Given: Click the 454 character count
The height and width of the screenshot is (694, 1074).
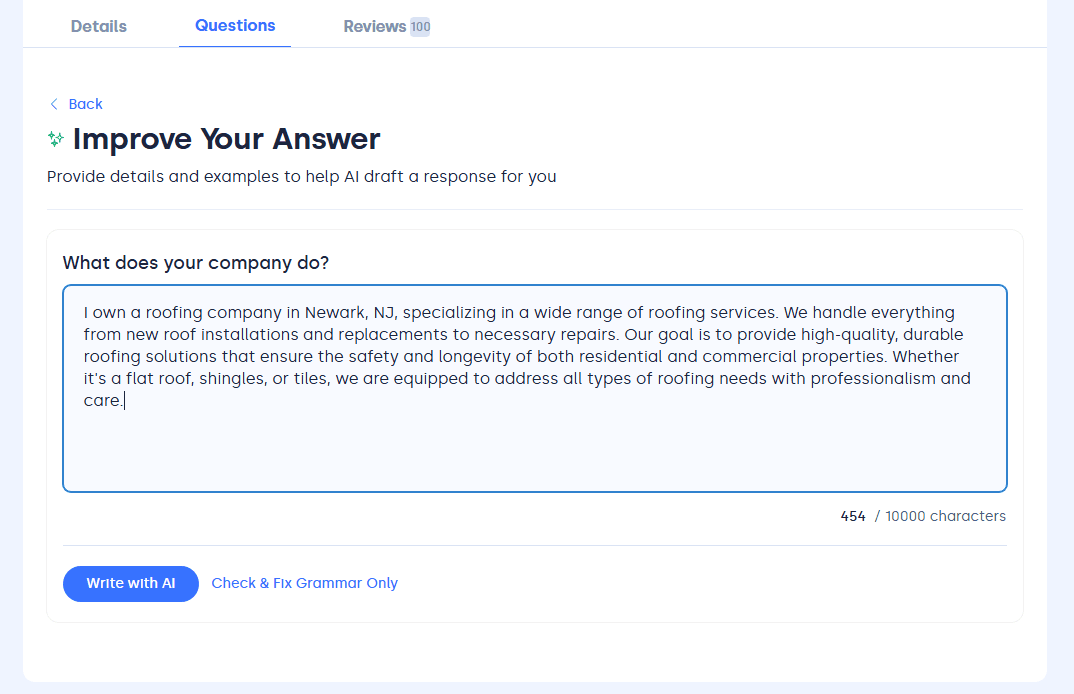Looking at the screenshot, I should pos(853,516).
